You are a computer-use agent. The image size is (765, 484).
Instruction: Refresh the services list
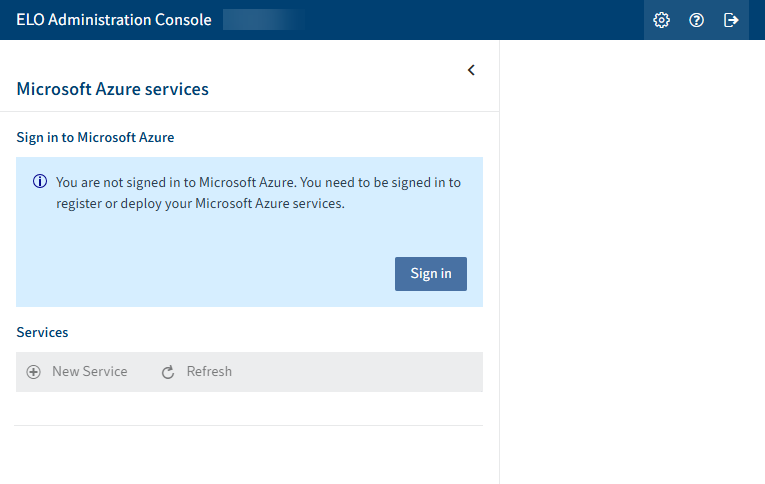pyautogui.click(x=197, y=372)
